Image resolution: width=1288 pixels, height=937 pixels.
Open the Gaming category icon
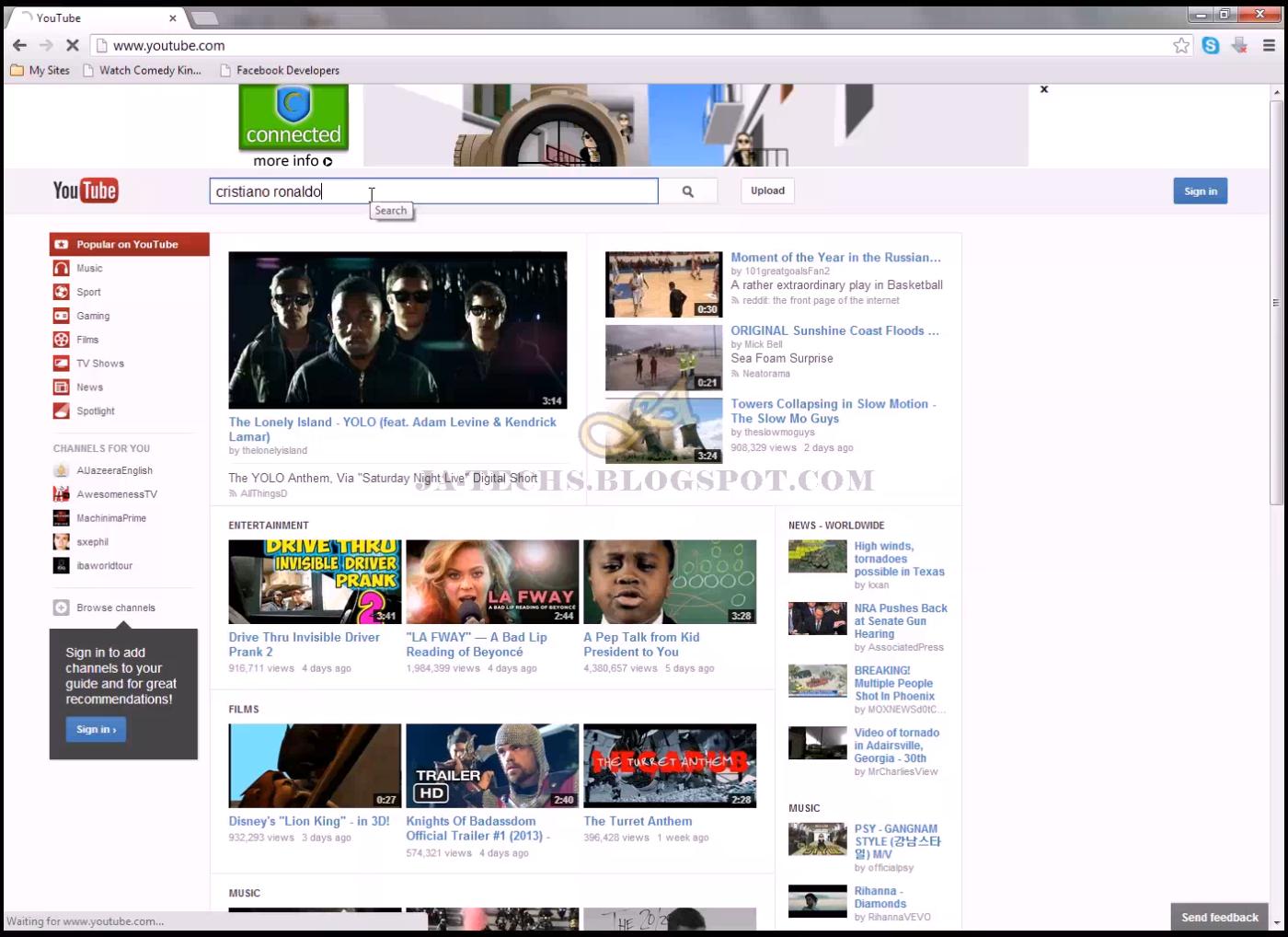pyautogui.click(x=61, y=316)
